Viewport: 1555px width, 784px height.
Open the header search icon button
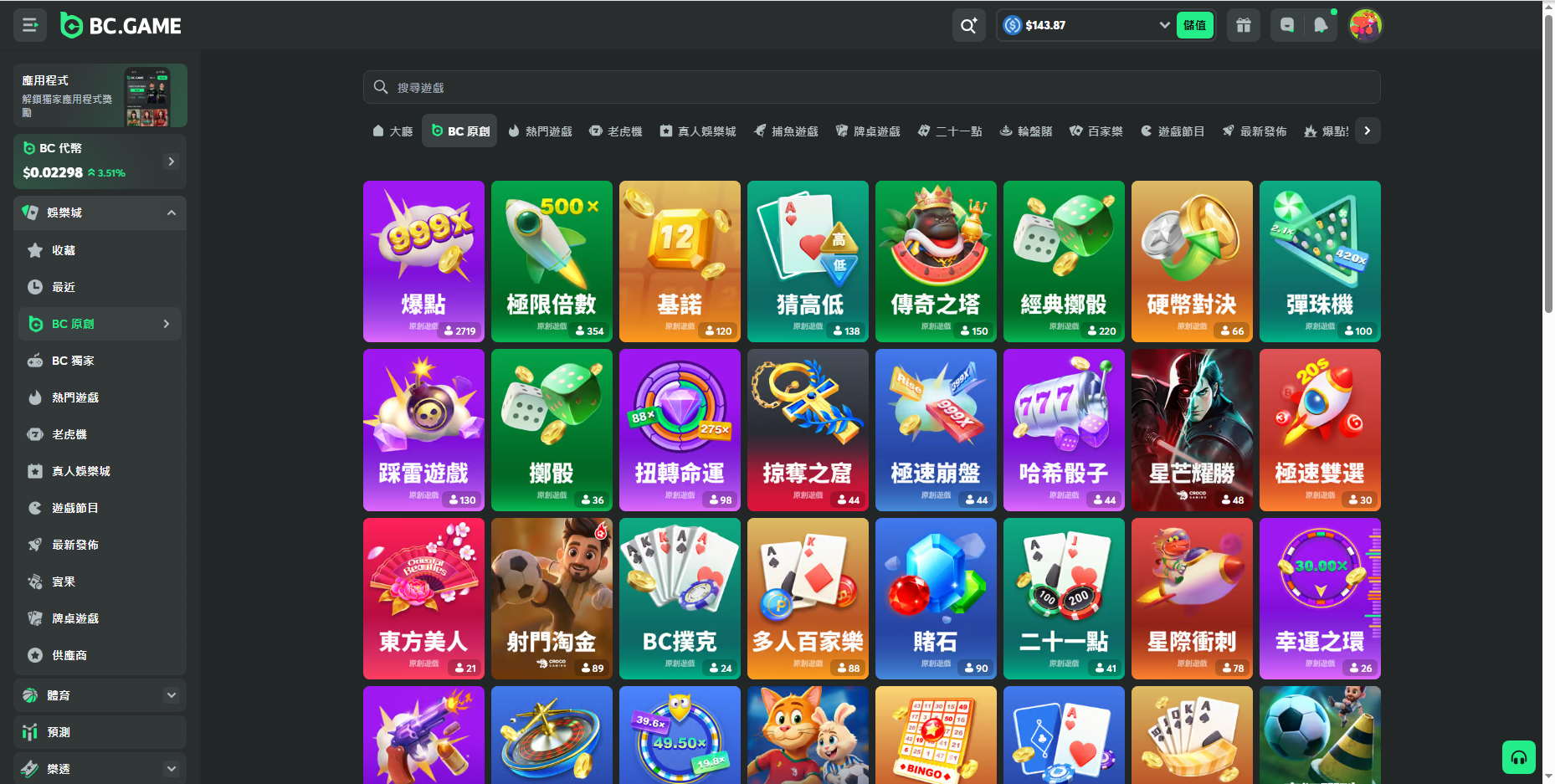[x=968, y=25]
